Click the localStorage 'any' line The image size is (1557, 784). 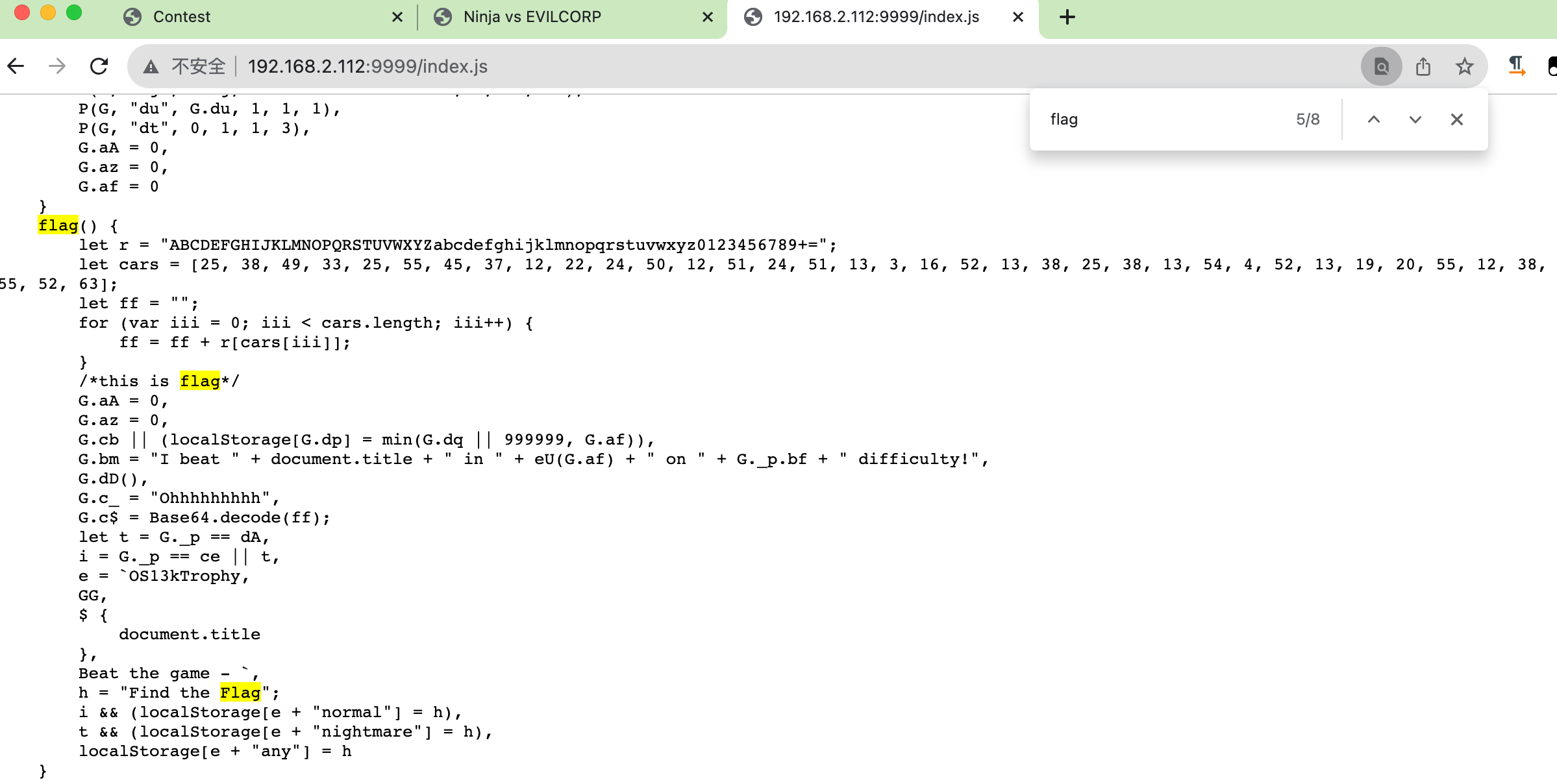point(215,751)
